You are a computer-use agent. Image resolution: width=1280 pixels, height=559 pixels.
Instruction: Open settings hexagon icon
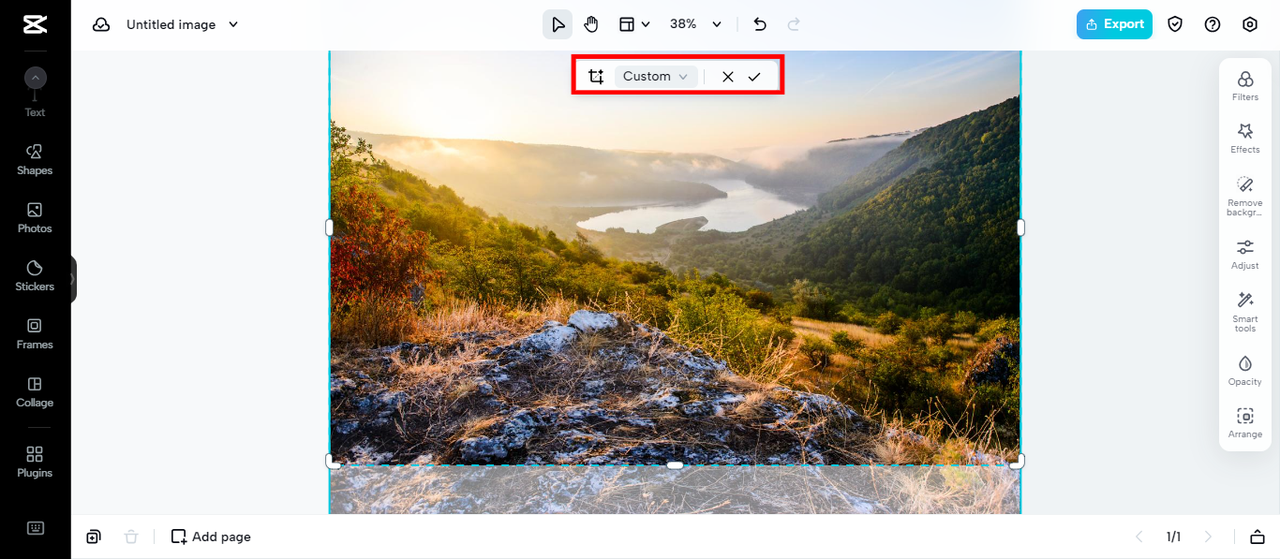point(1250,24)
